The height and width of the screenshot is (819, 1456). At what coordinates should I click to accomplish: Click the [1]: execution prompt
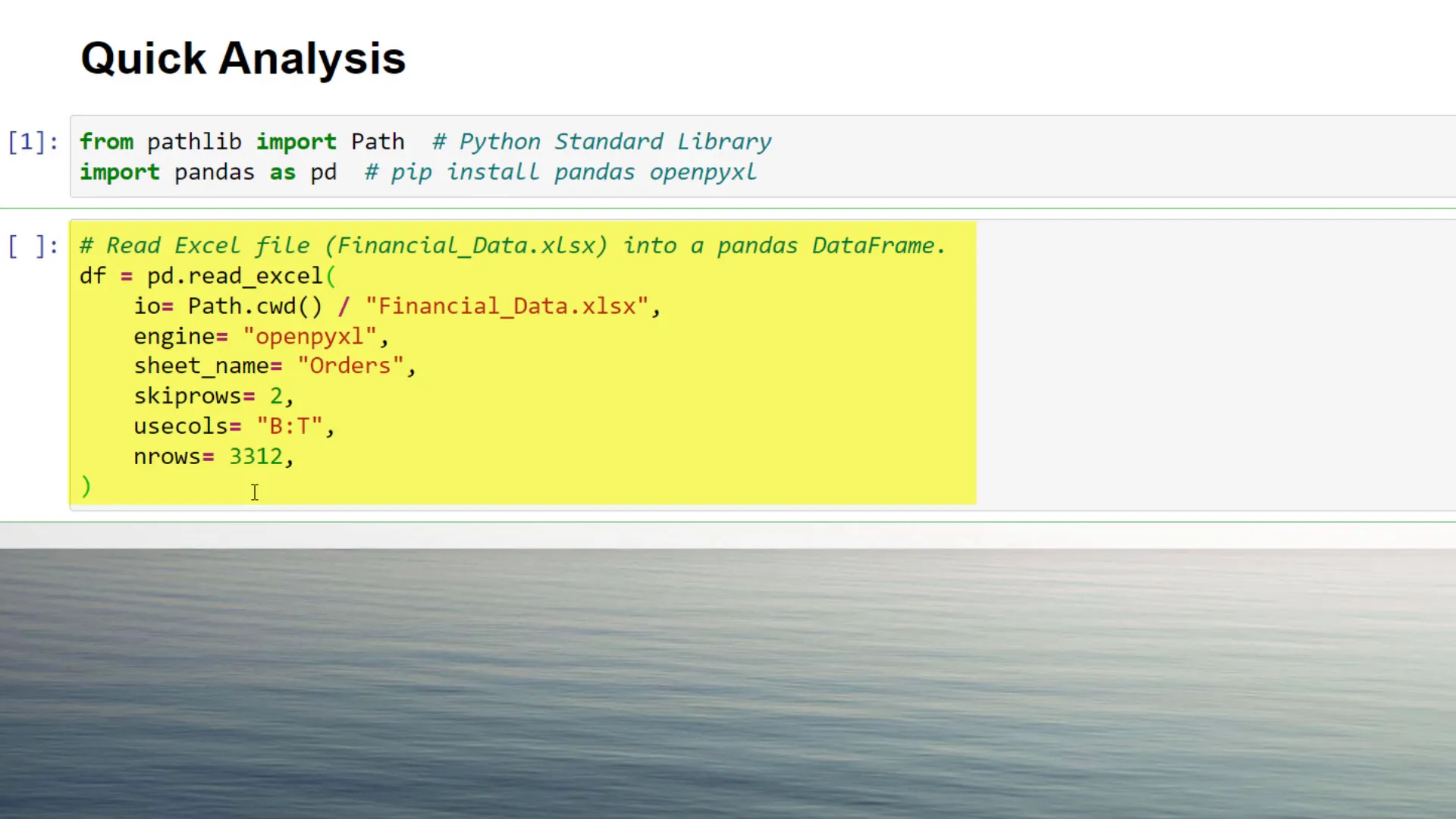[32, 142]
